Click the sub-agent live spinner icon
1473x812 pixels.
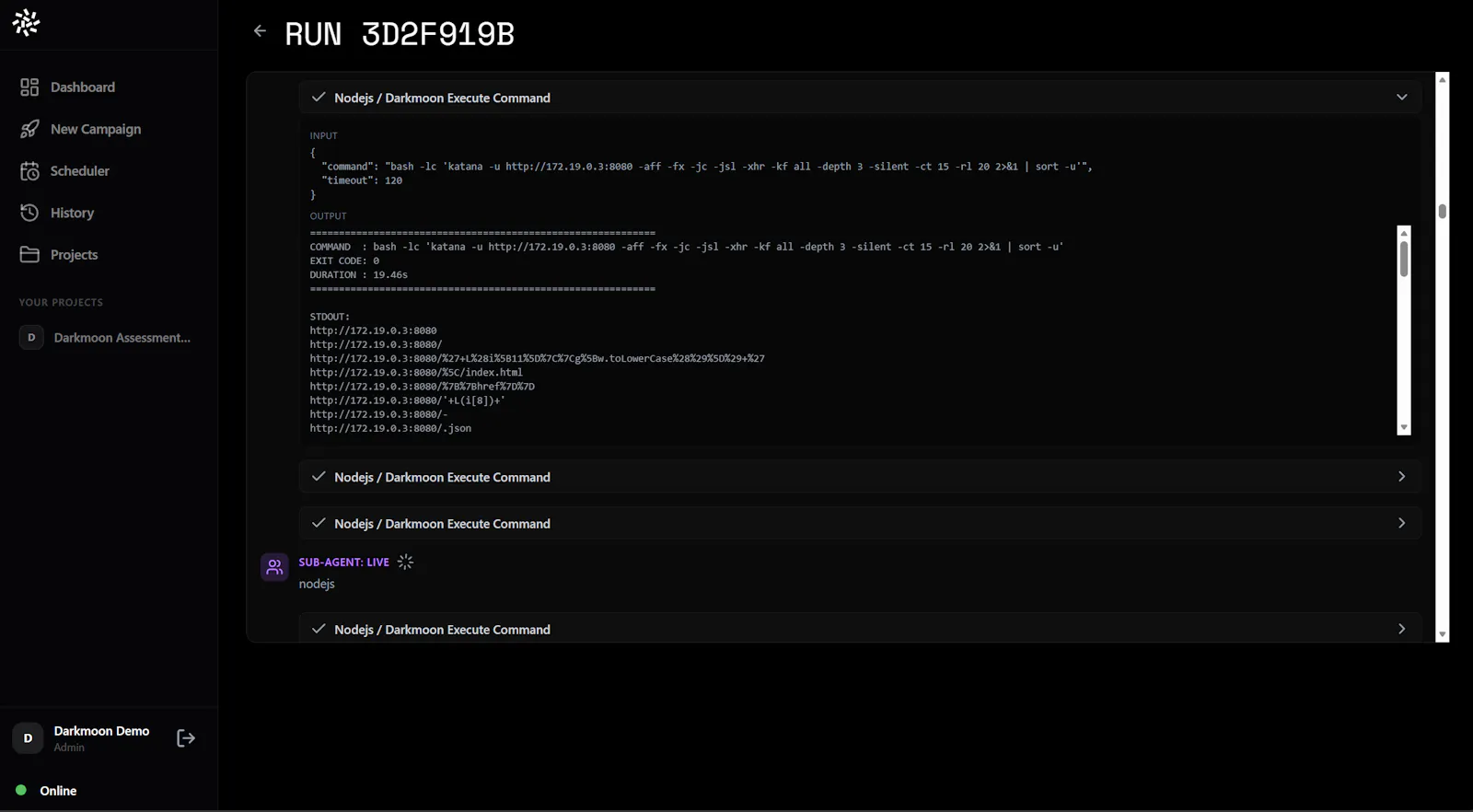click(x=405, y=562)
